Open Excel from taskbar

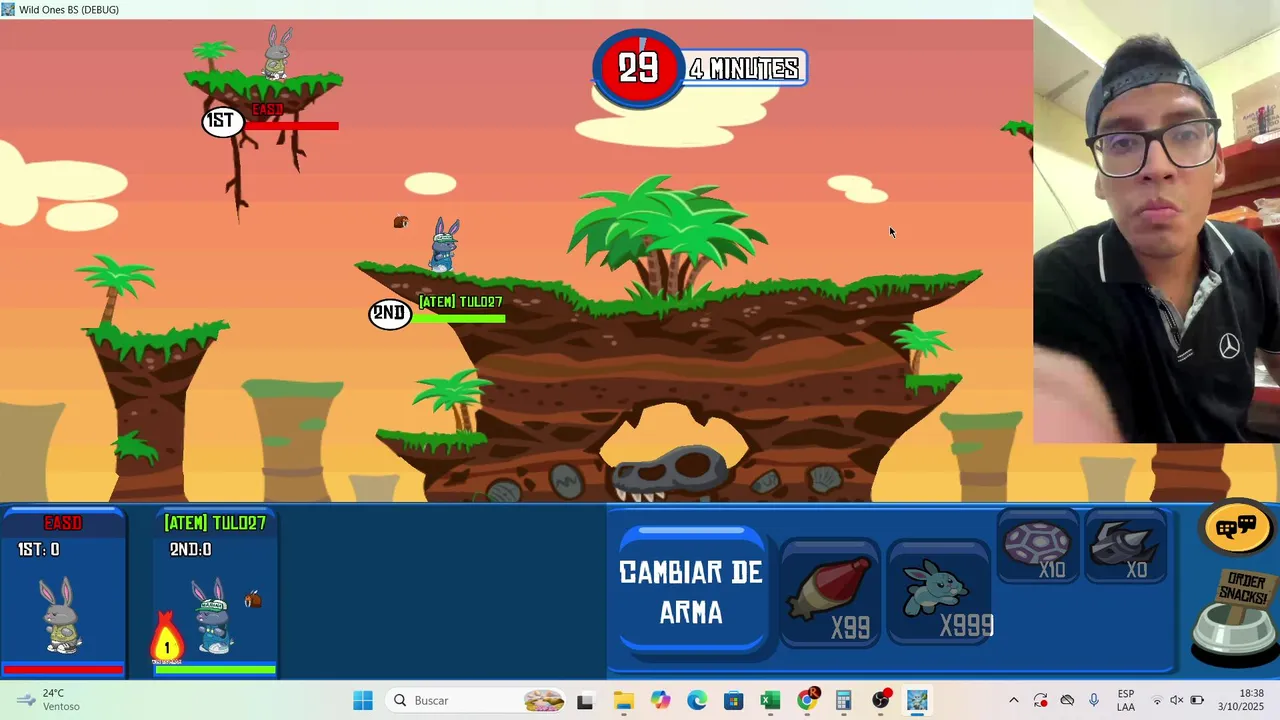point(770,700)
